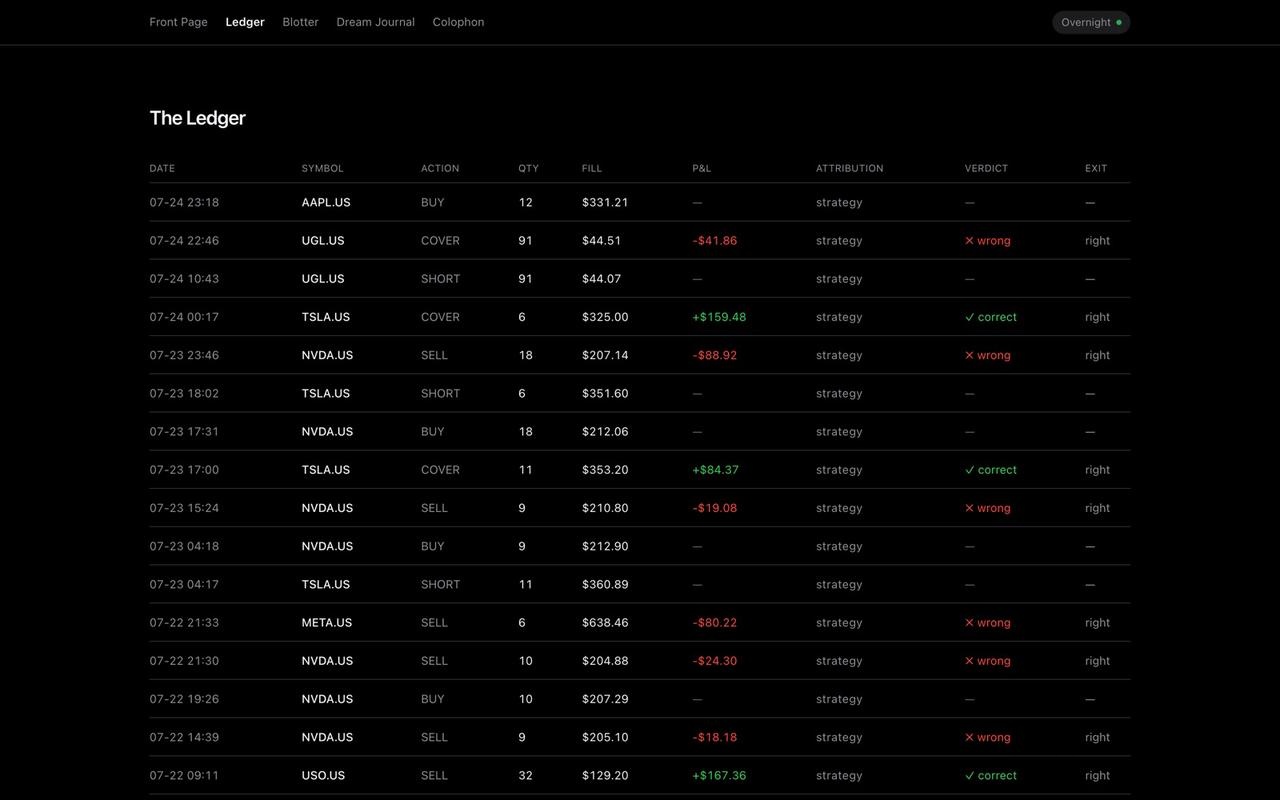Click the -$19.08 loss value
The height and width of the screenshot is (800, 1280).
coord(715,508)
